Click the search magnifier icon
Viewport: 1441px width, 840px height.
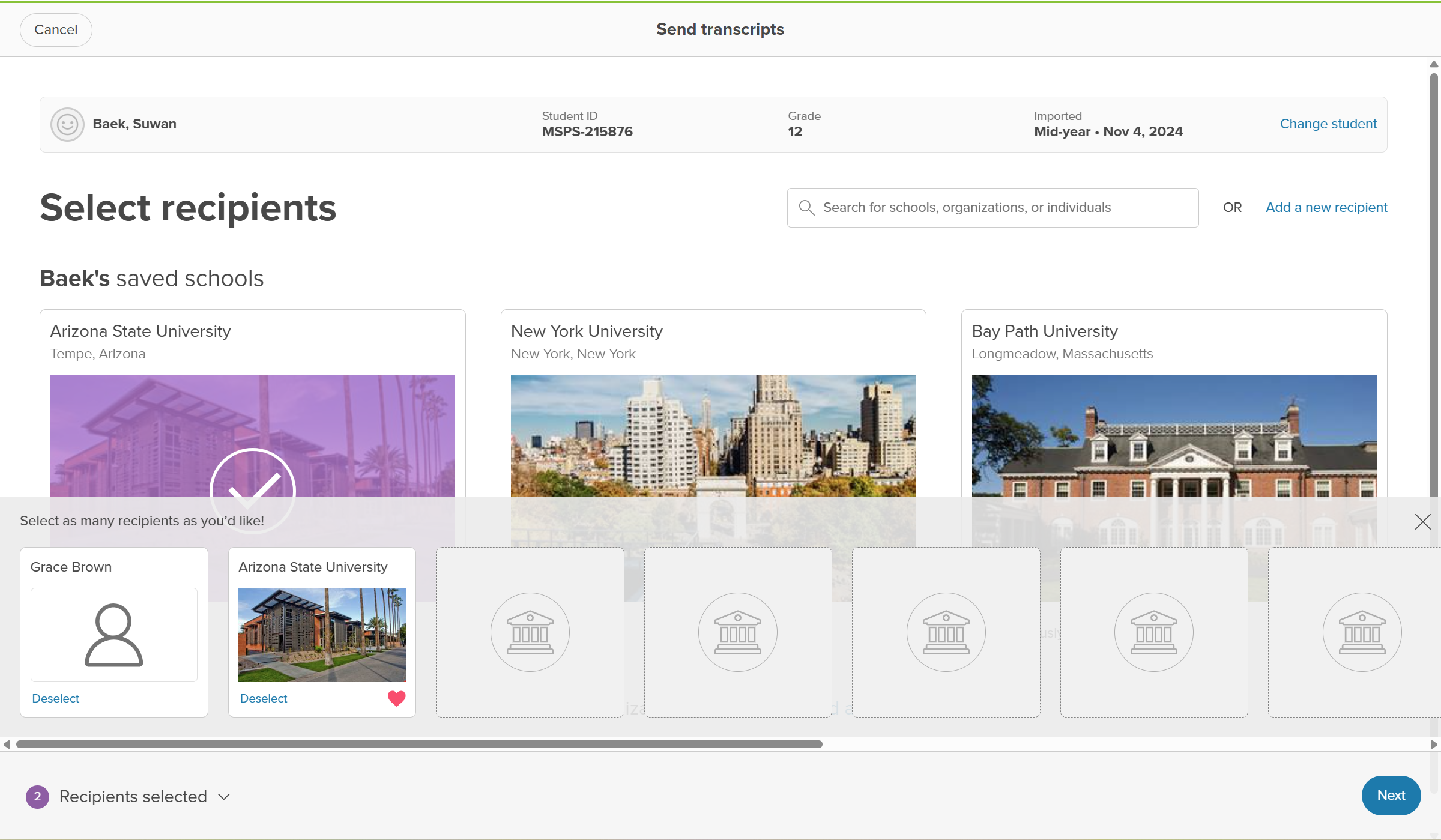(806, 208)
